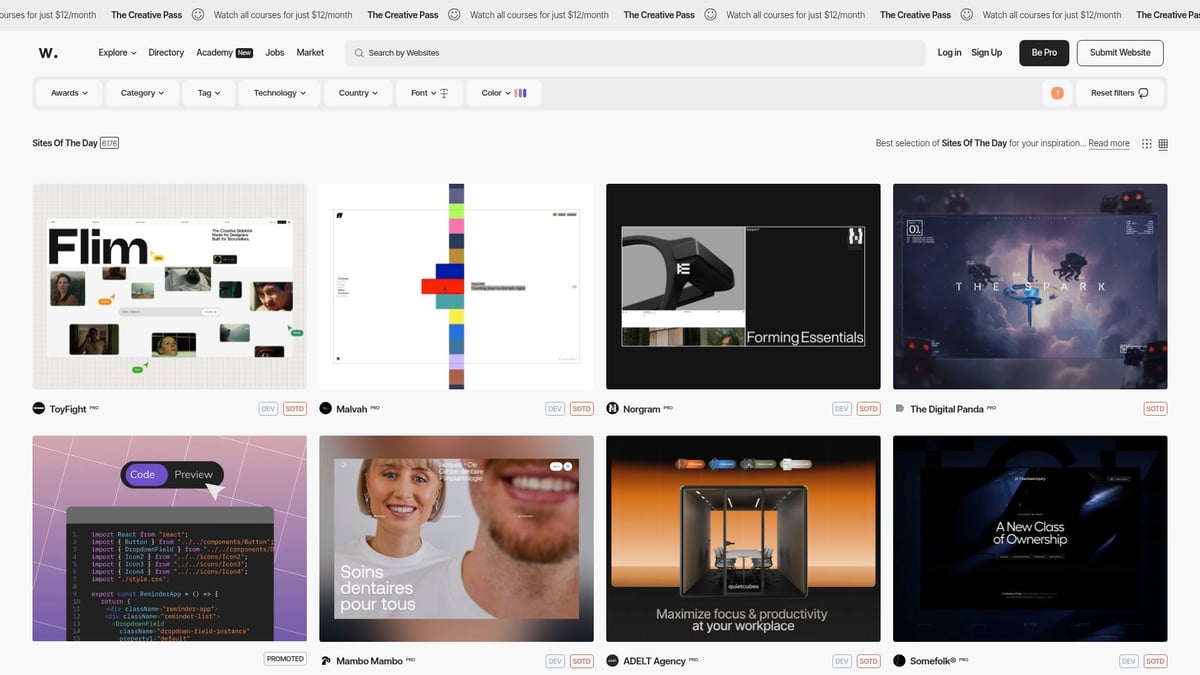
Task: Open the Mambo Mambo site thumbnail
Action: tap(456, 537)
